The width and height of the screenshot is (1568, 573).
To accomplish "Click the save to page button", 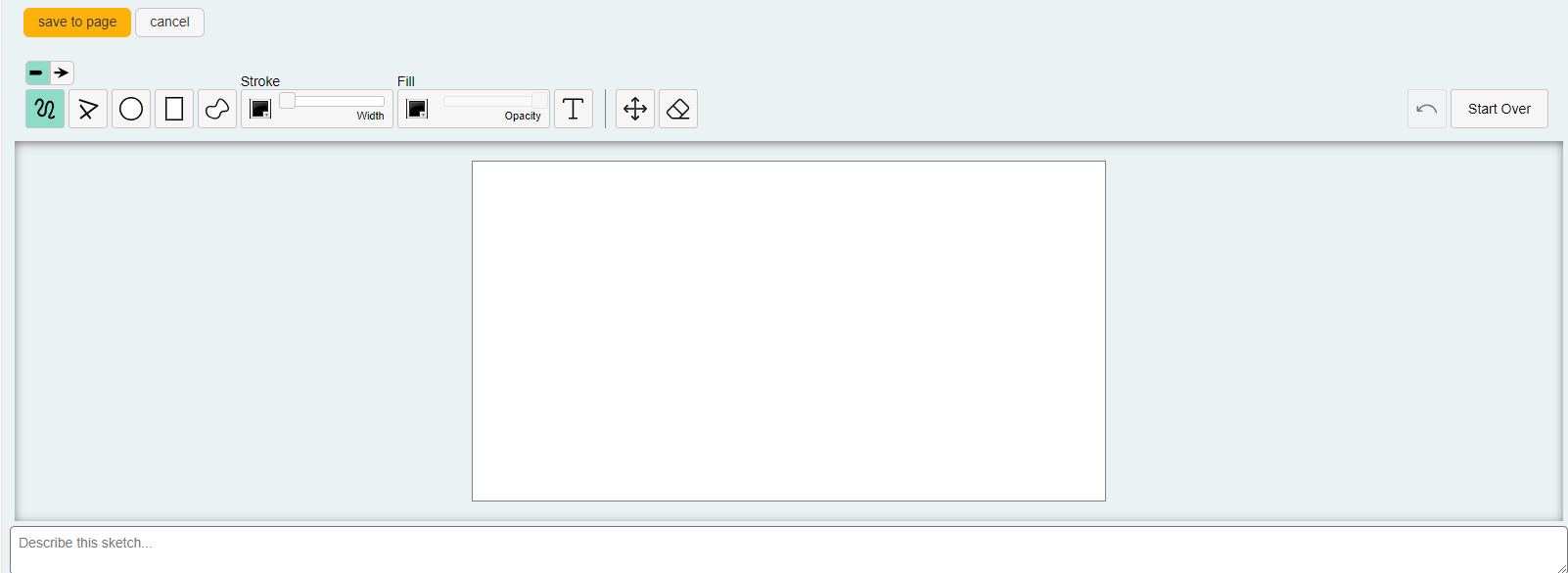I will pyautogui.click(x=77, y=23).
